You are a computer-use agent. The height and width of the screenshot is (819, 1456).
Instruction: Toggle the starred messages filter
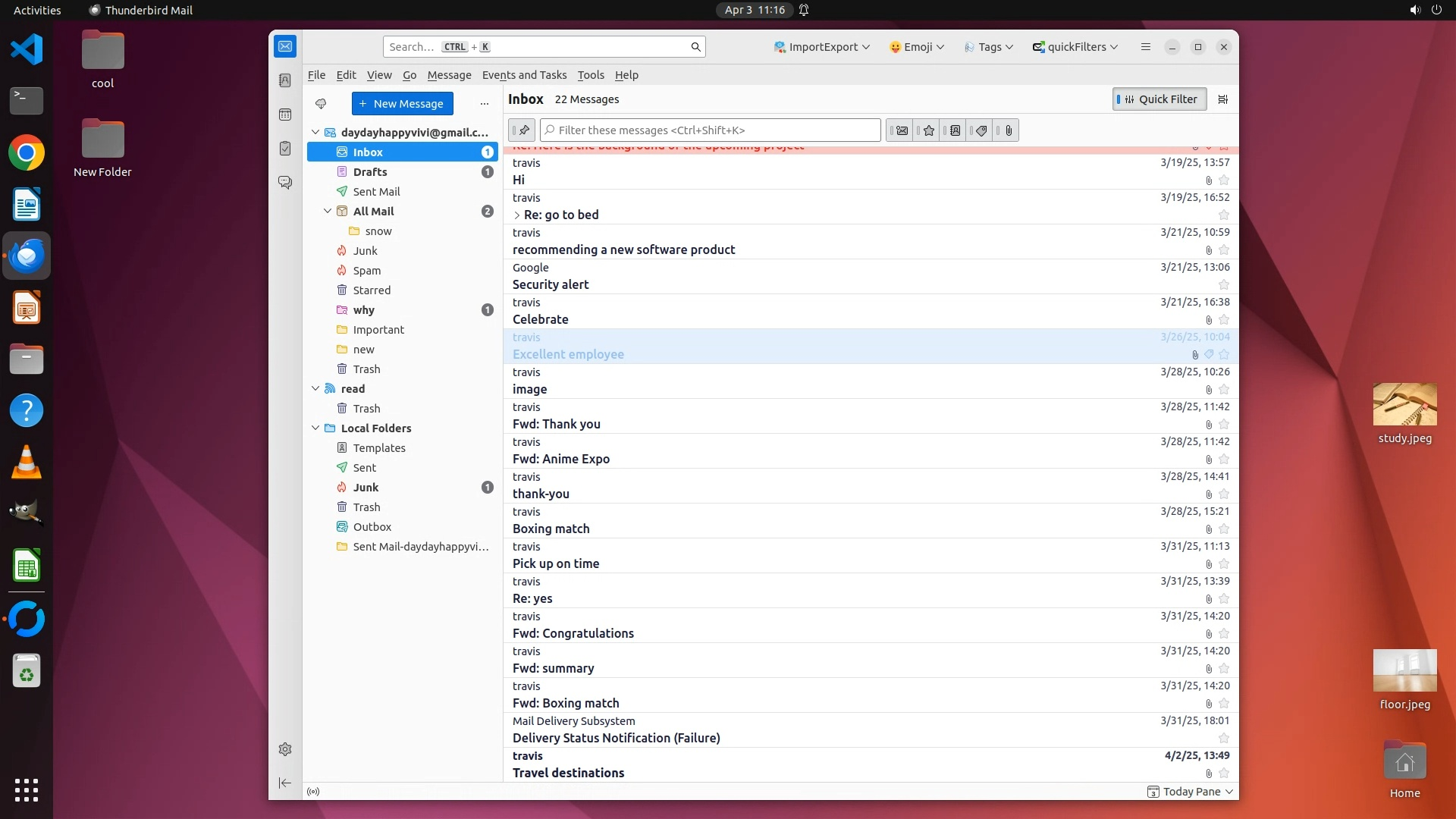click(x=928, y=130)
